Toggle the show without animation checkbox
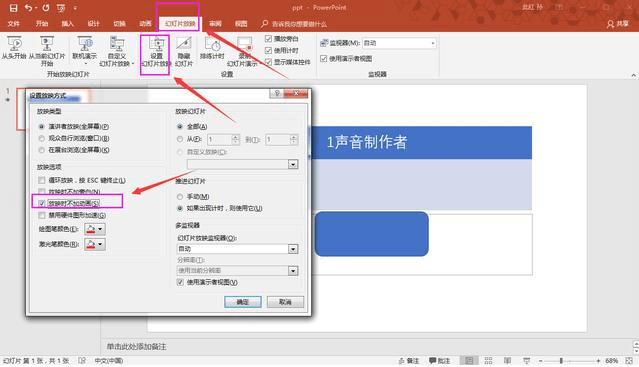 point(42,203)
